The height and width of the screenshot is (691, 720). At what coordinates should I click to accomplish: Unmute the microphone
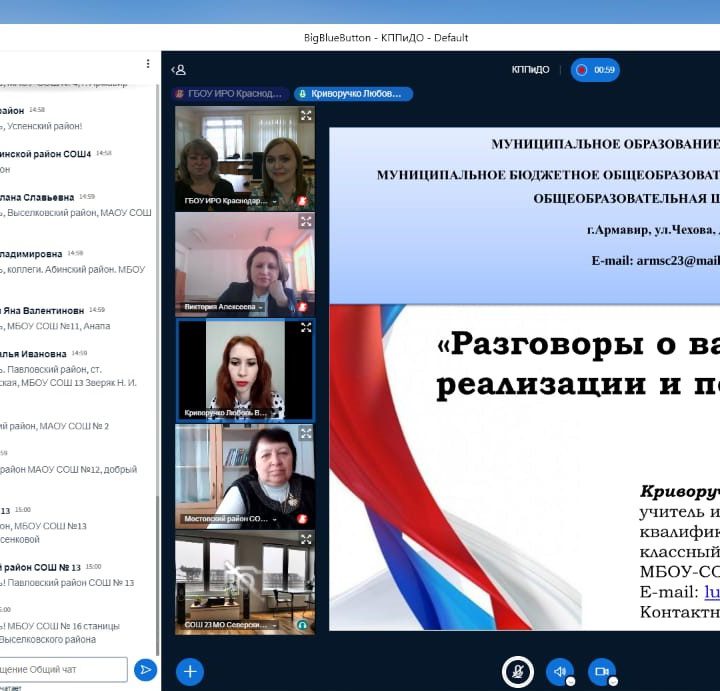tap(517, 672)
